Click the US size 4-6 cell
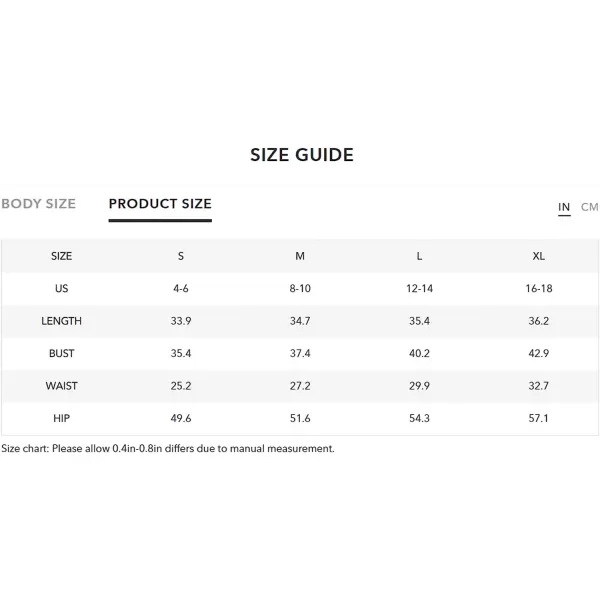 181,288
